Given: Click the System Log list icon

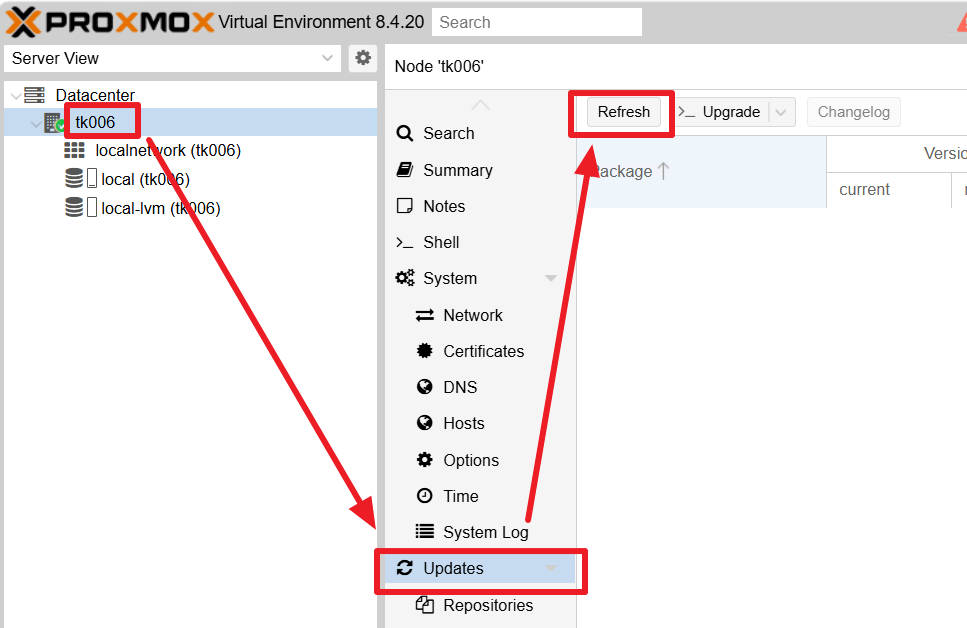Looking at the screenshot, I should coord(424,531).
